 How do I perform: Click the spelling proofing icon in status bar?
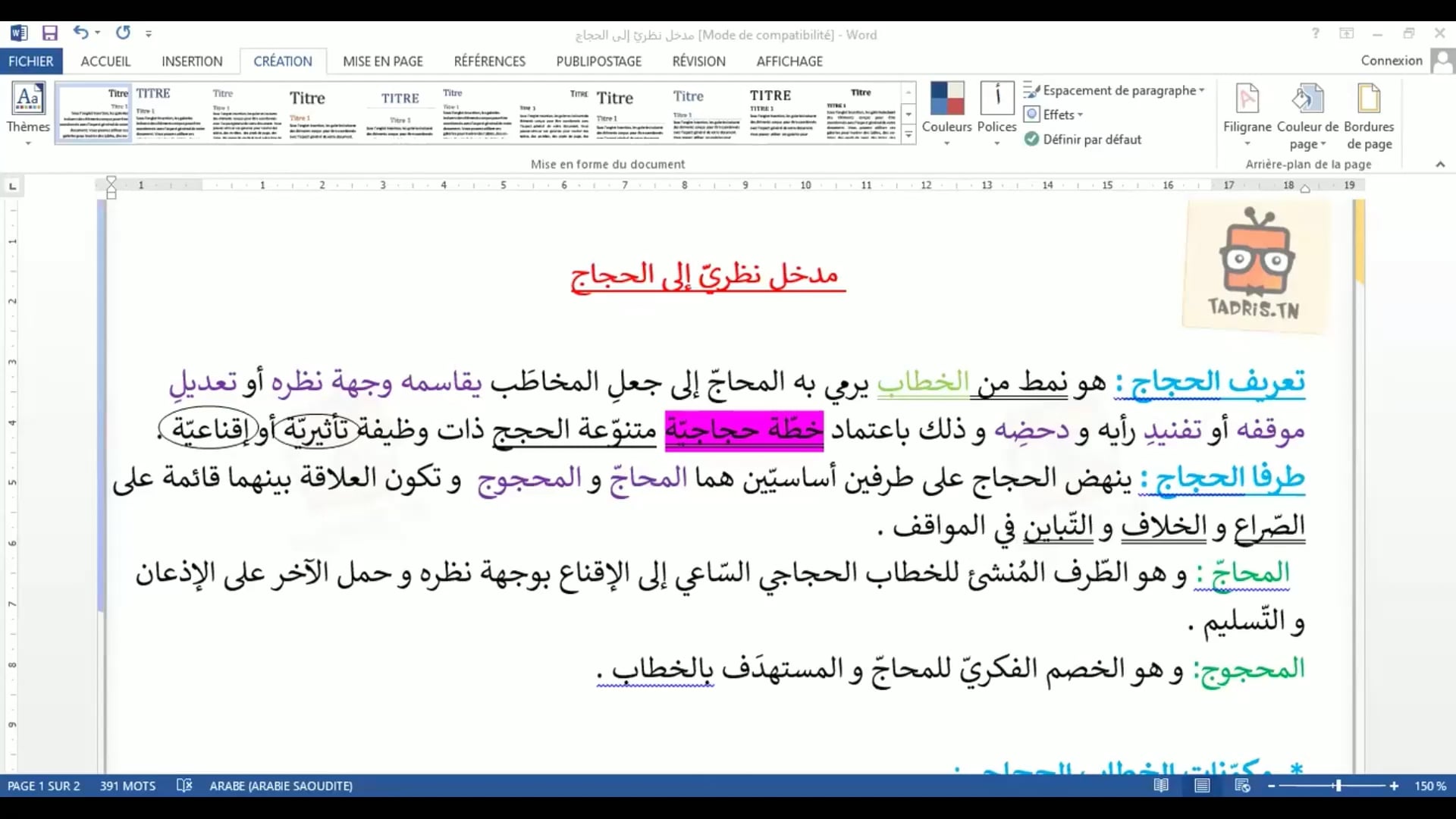[x=184, y=786]
